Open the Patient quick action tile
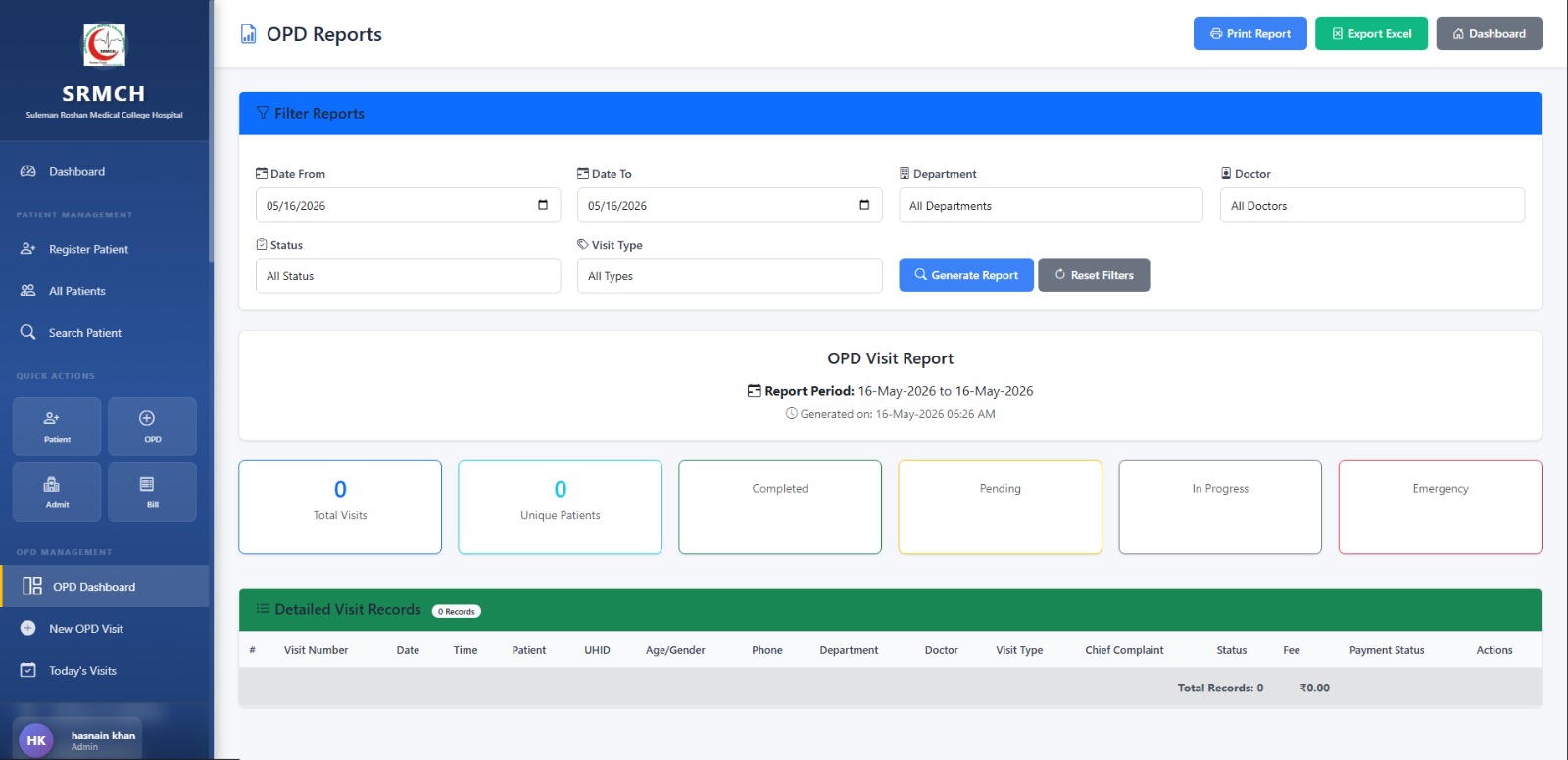Viewport: 1568px width, 760px height. [57, 426]
